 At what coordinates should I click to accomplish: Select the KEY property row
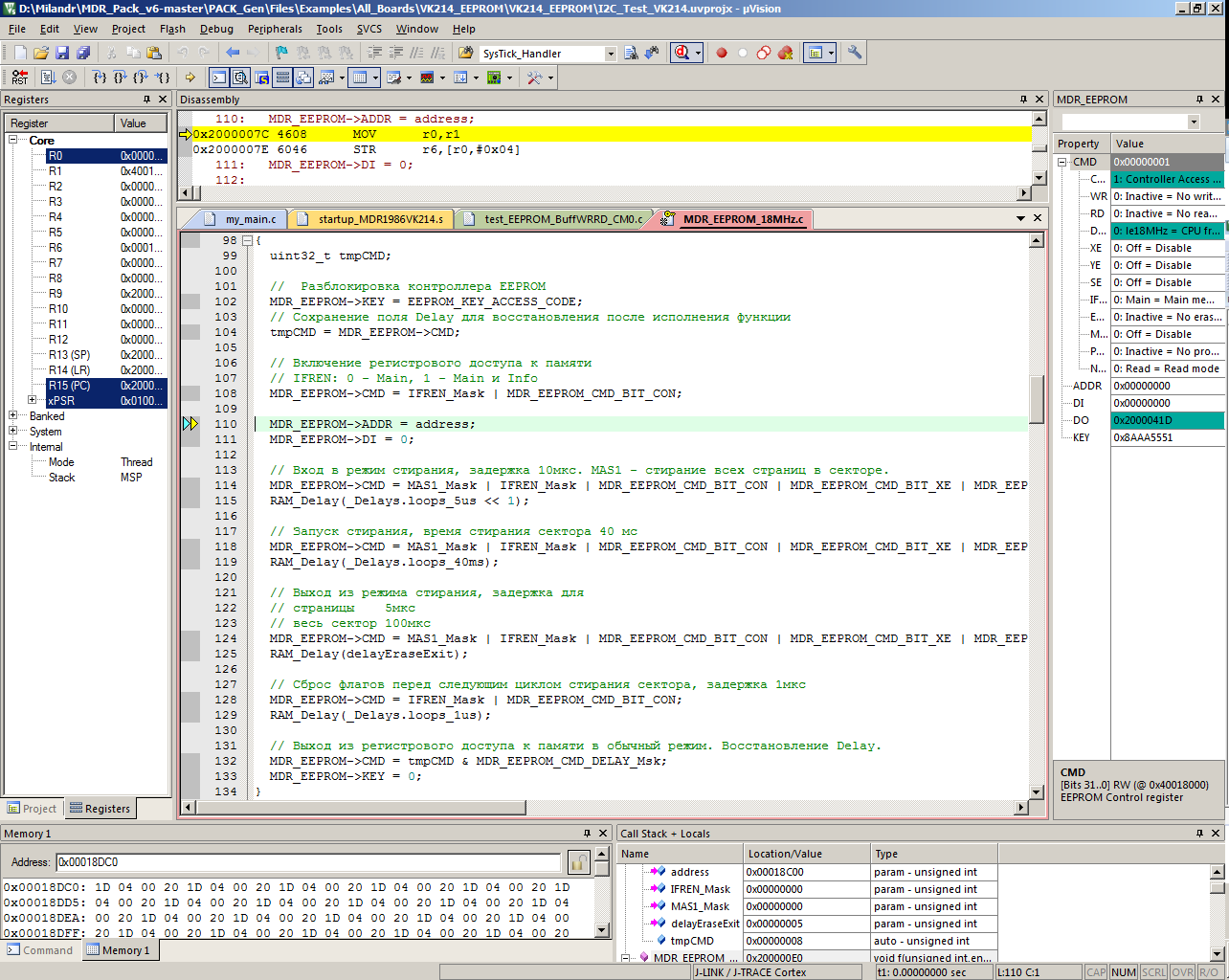tap(1139, 437)
